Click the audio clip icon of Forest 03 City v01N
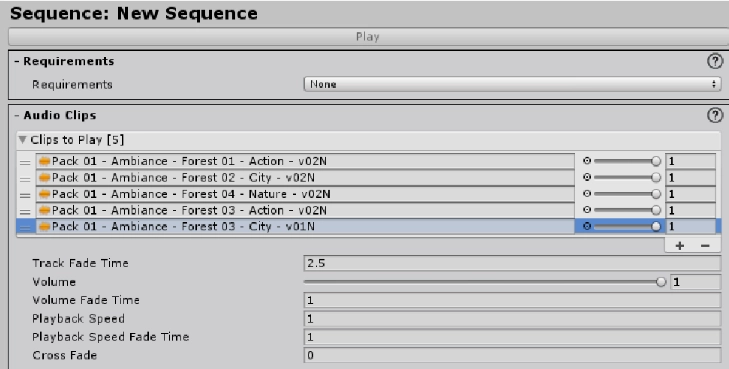 click(45, 226)
